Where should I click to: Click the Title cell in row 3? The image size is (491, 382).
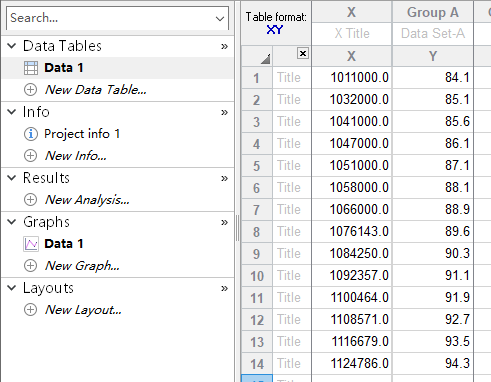click(292, 122)
